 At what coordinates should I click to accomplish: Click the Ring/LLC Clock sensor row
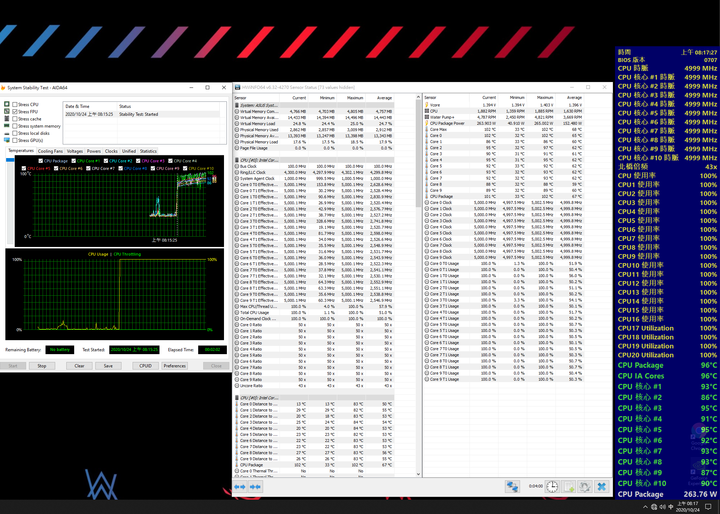click(x=314, y=172)
